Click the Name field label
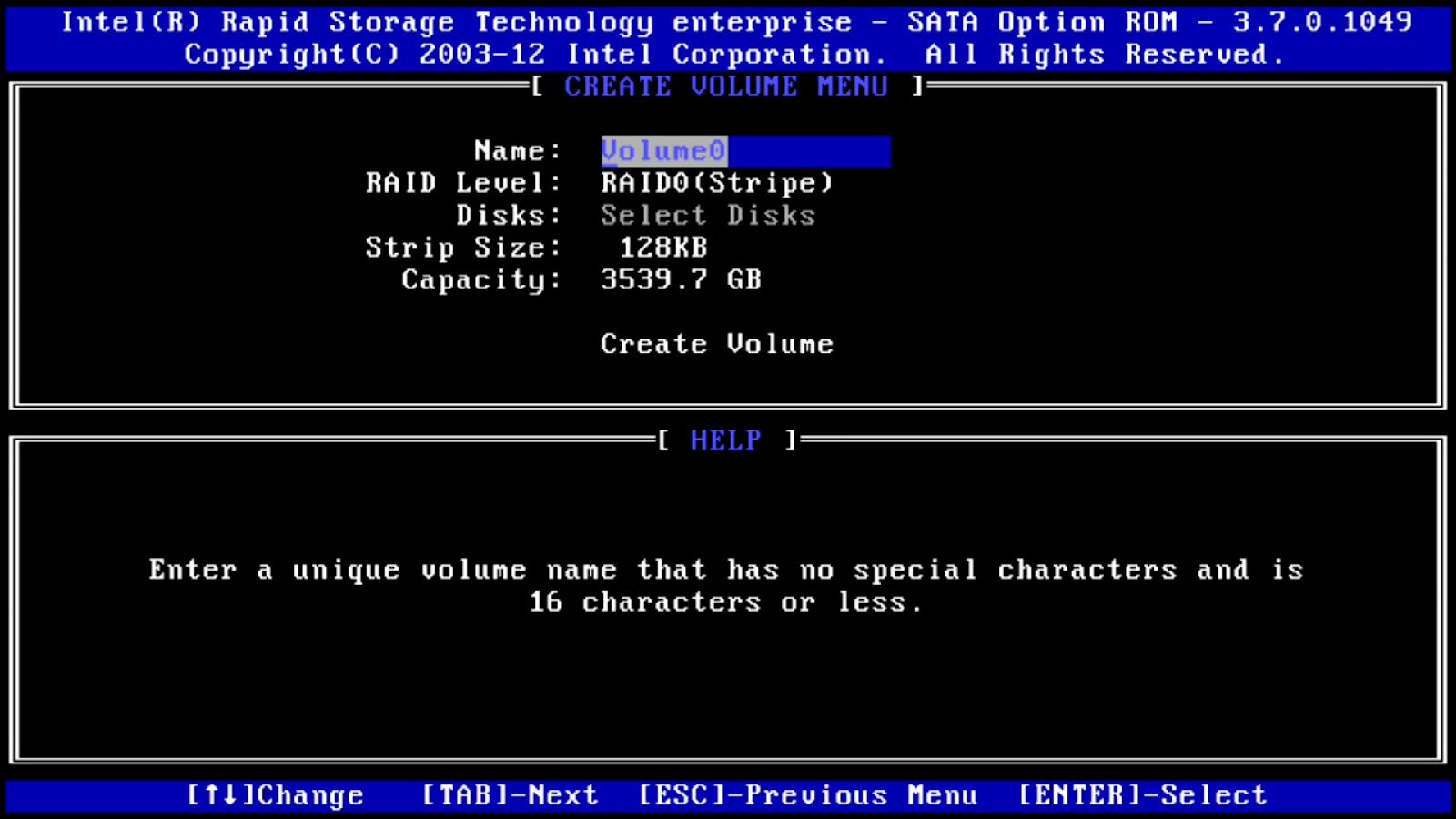This screenshot has width=1456, height=819. 515,151
